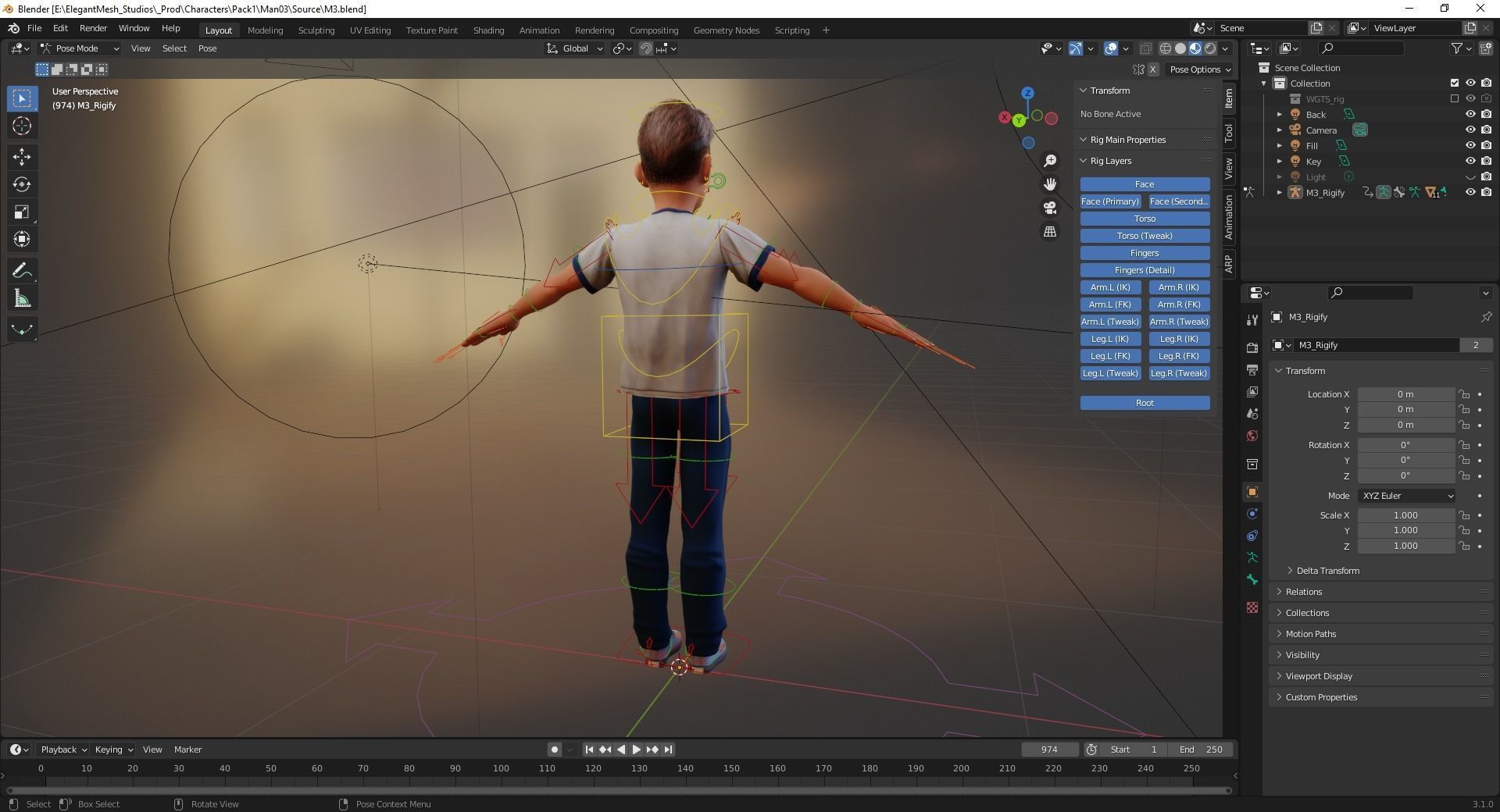
Task: Select the Annotate tool
Action: 22,271
